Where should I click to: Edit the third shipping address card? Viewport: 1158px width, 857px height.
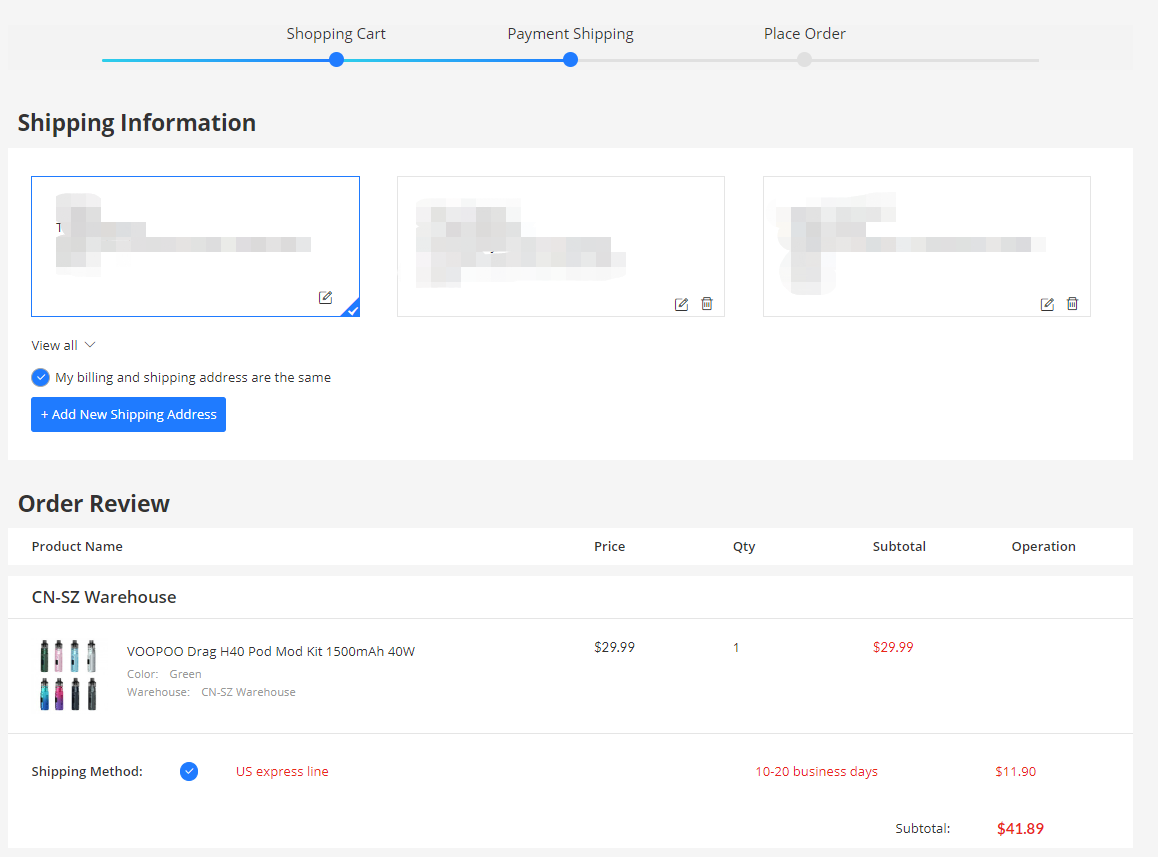pos(1046,304)
